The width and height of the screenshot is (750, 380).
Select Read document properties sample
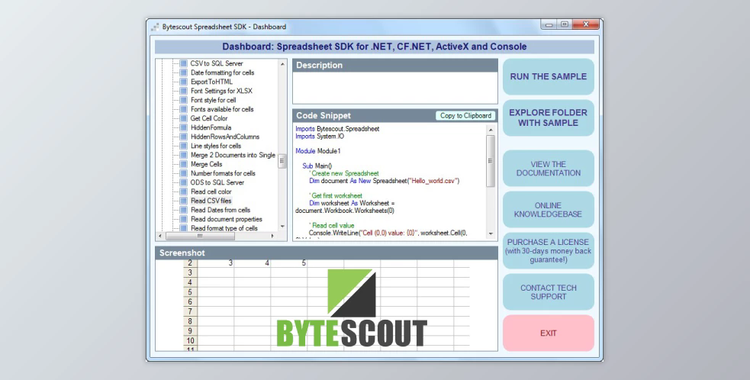226,219
